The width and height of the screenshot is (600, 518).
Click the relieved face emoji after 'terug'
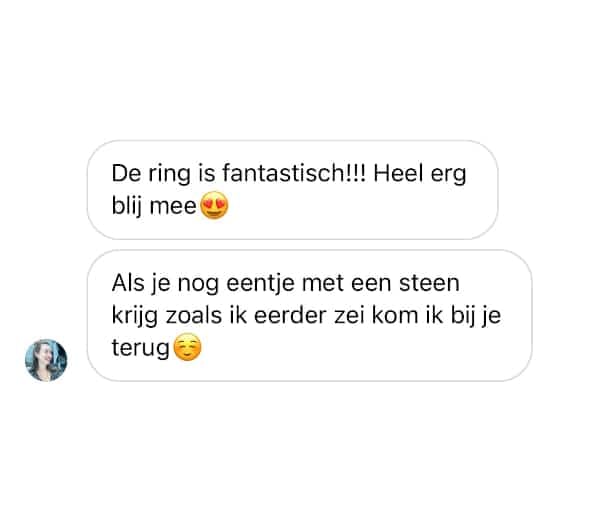pos(187,347)
